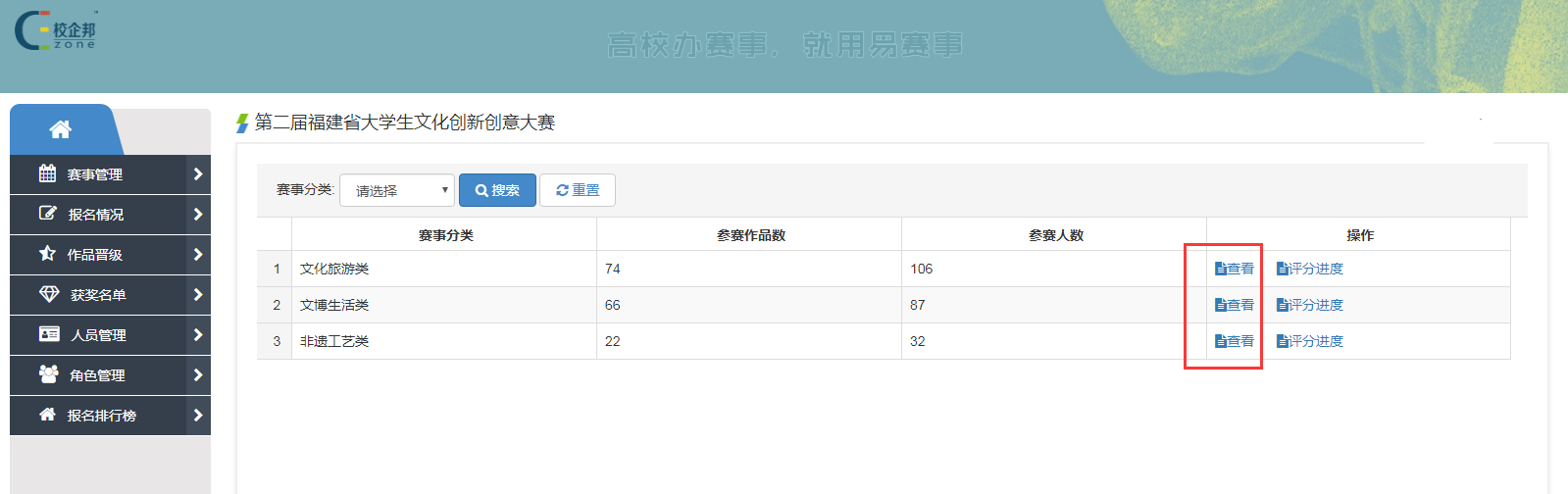Open 评分进度 for 文化旅游类
Viewport: 1568px width, 494px height.
(1310, 269)
